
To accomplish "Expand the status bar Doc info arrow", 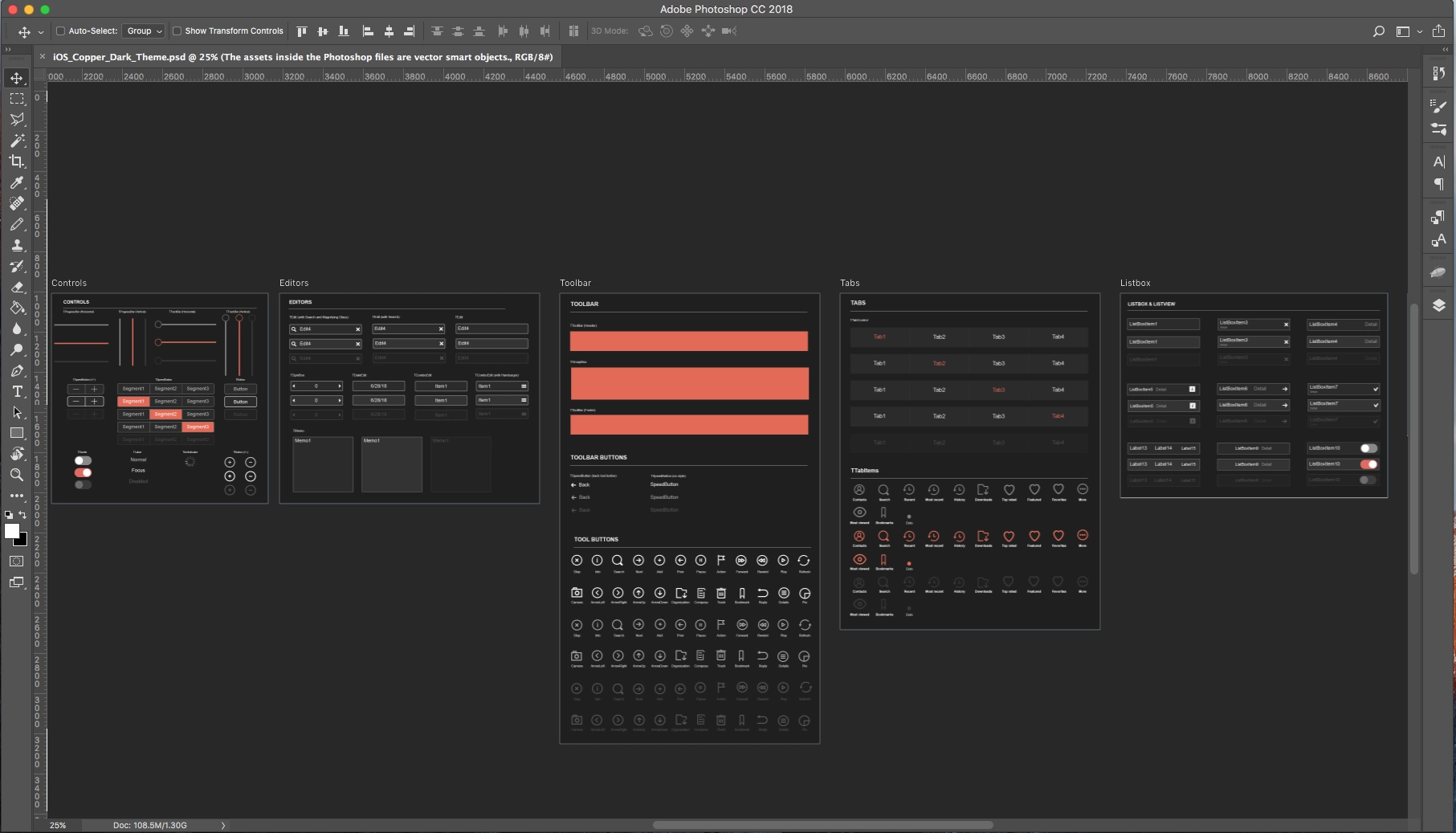I will 223,825.
